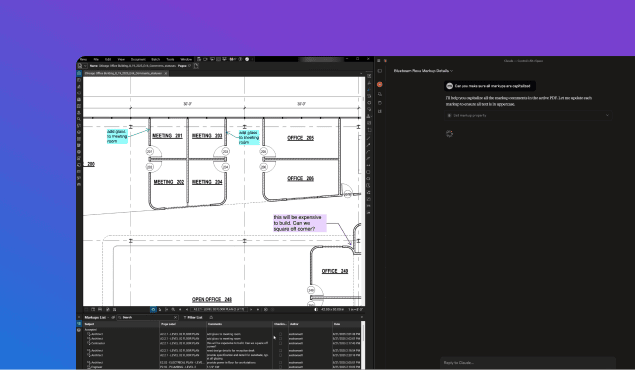Screen dimensions: 635x370
Task: Click the orange avatar icon in Claude sidebar
Action: point(380,84)
